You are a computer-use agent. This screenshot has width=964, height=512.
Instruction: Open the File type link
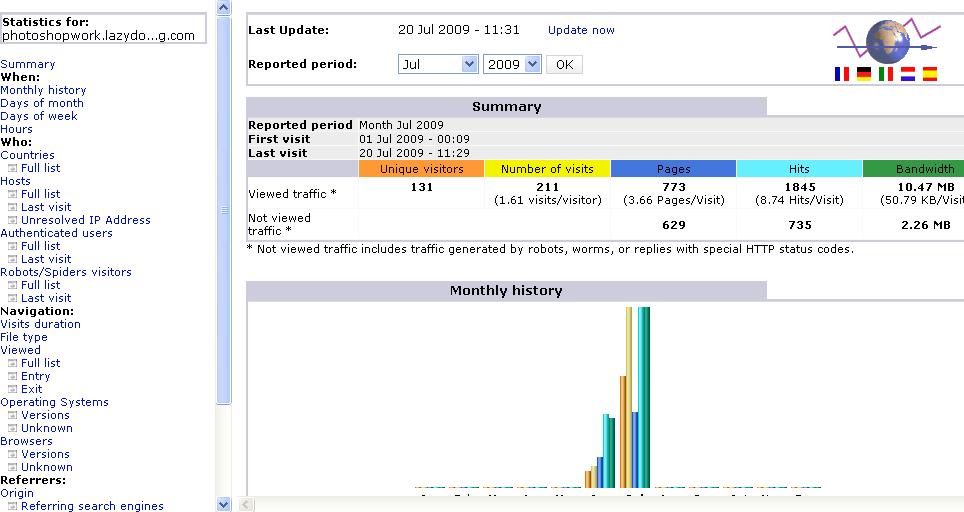[24, 337]
